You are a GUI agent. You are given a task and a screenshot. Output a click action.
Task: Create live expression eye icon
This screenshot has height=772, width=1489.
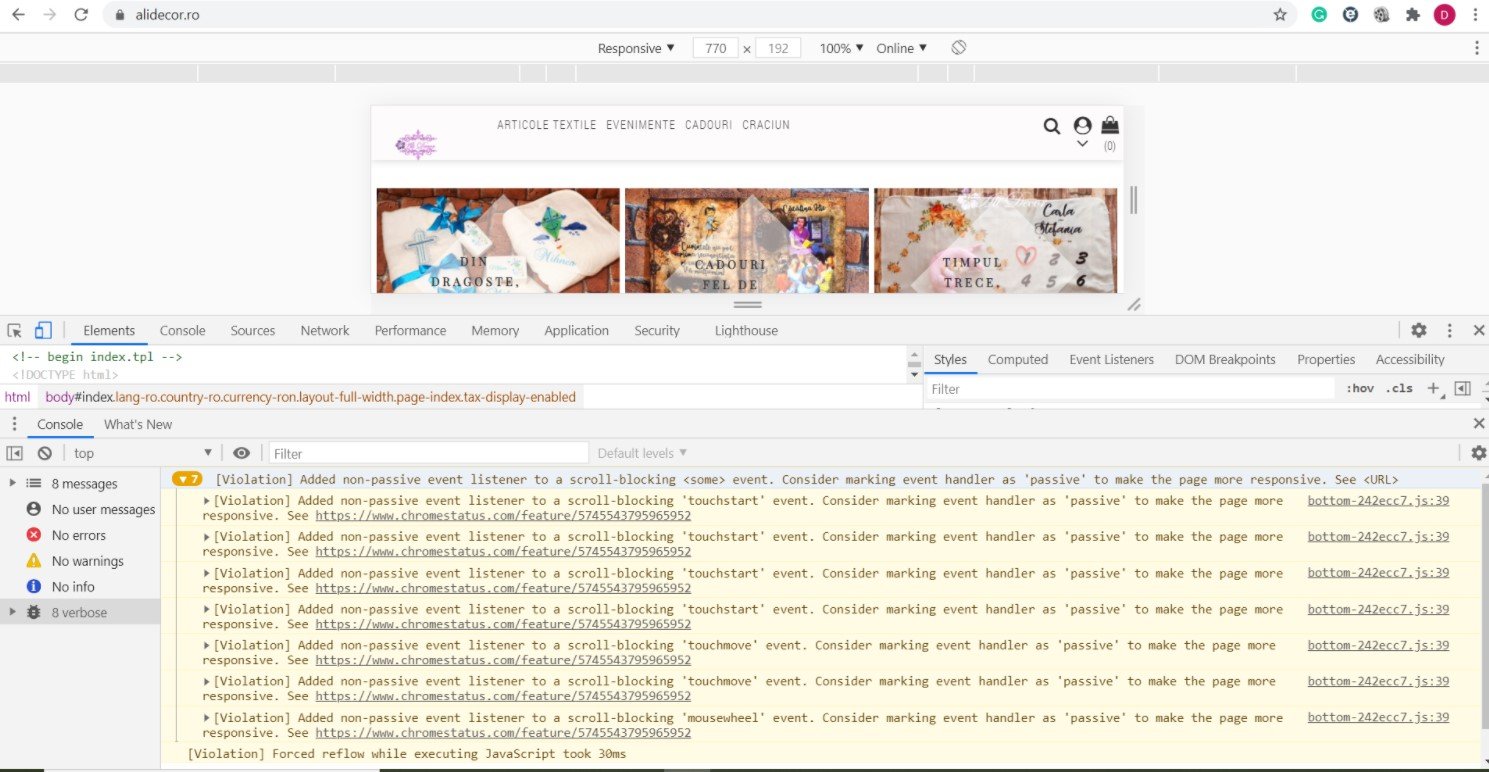tap(241, 453)
